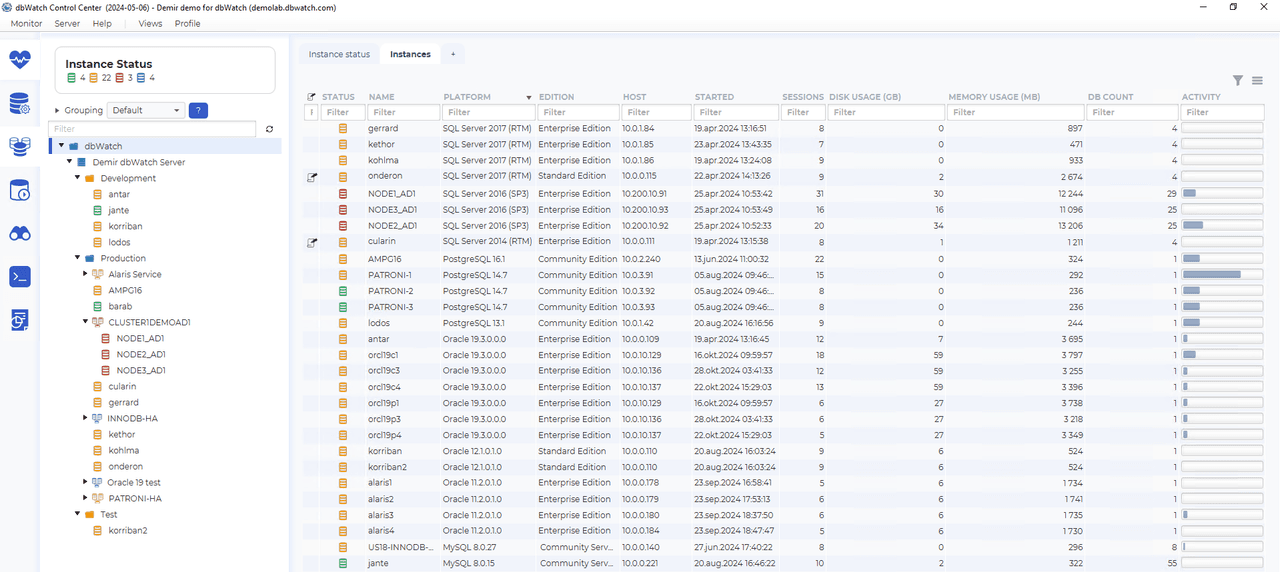This screenshot has height=572, width=1280.
Task: Select korriban2 in the Test folder tree
Action: click(127, 530)
